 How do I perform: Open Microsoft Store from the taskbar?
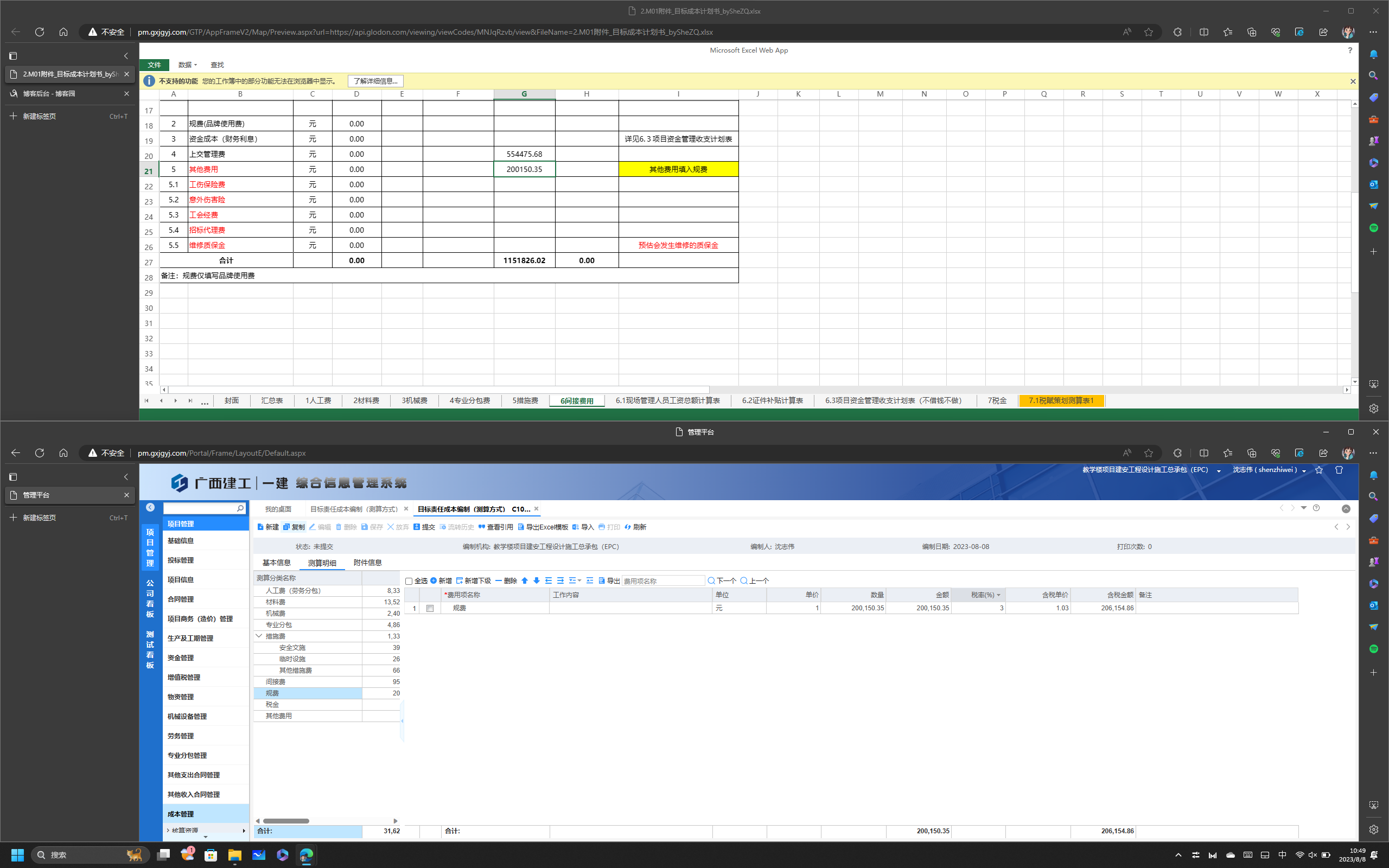coord(211,855)
